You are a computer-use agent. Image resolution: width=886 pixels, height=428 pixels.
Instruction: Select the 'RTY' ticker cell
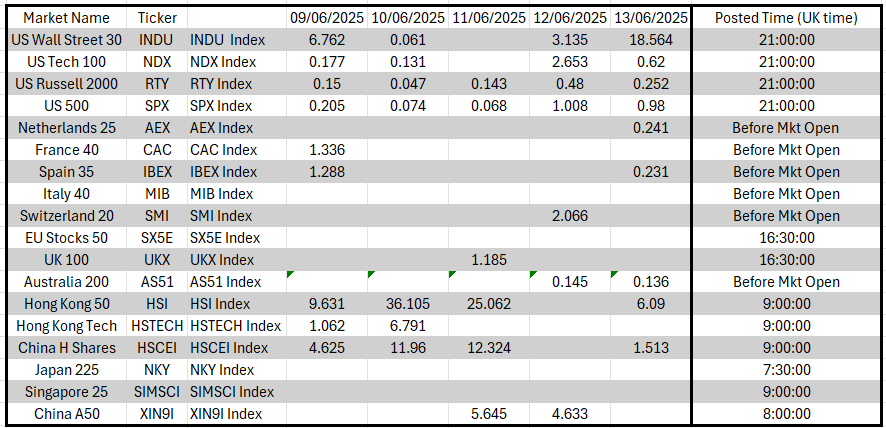pyautogui.click(x=157, y=84)
